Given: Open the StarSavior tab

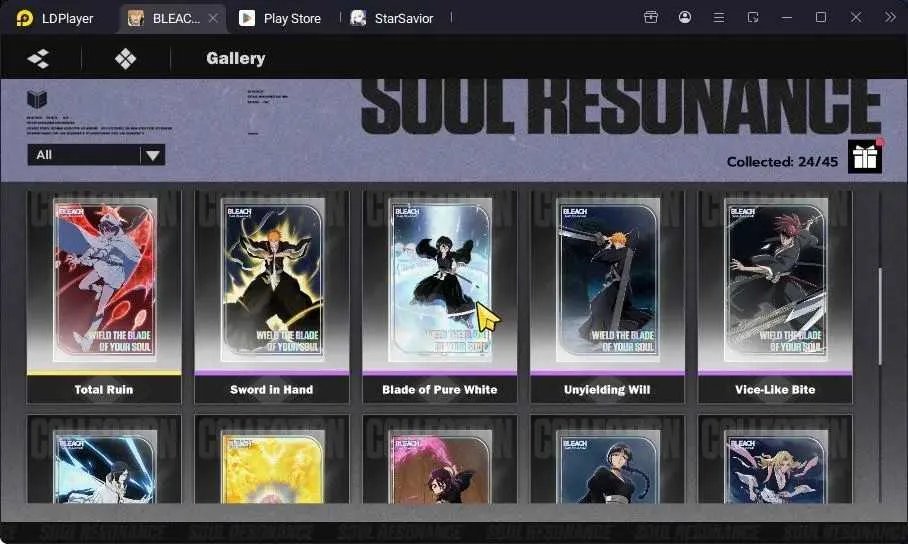Looking at the screenshot, I should coord(392,18).
